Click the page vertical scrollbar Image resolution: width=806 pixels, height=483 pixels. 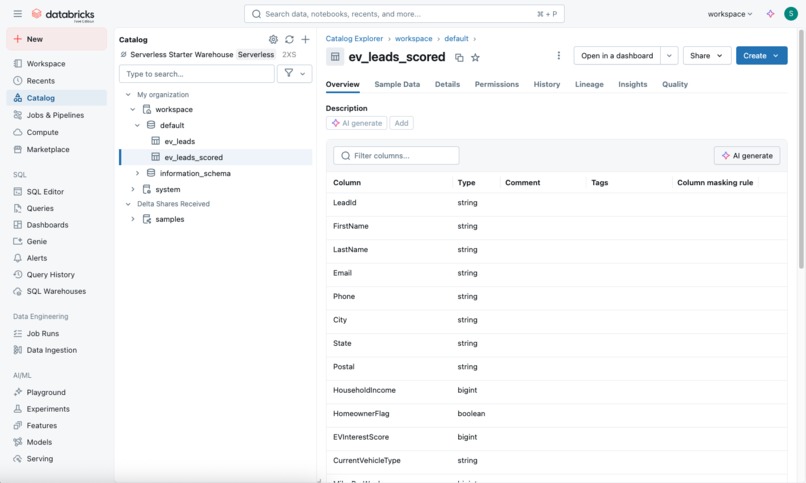click(x=801, y=149)
